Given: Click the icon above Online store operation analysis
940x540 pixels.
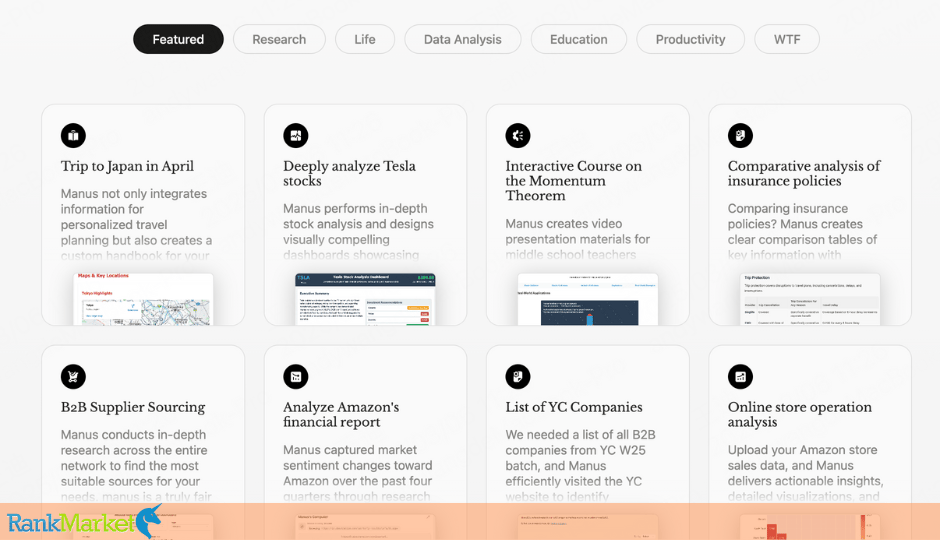Looking at the screenshot, I should (x=740, y=376).
